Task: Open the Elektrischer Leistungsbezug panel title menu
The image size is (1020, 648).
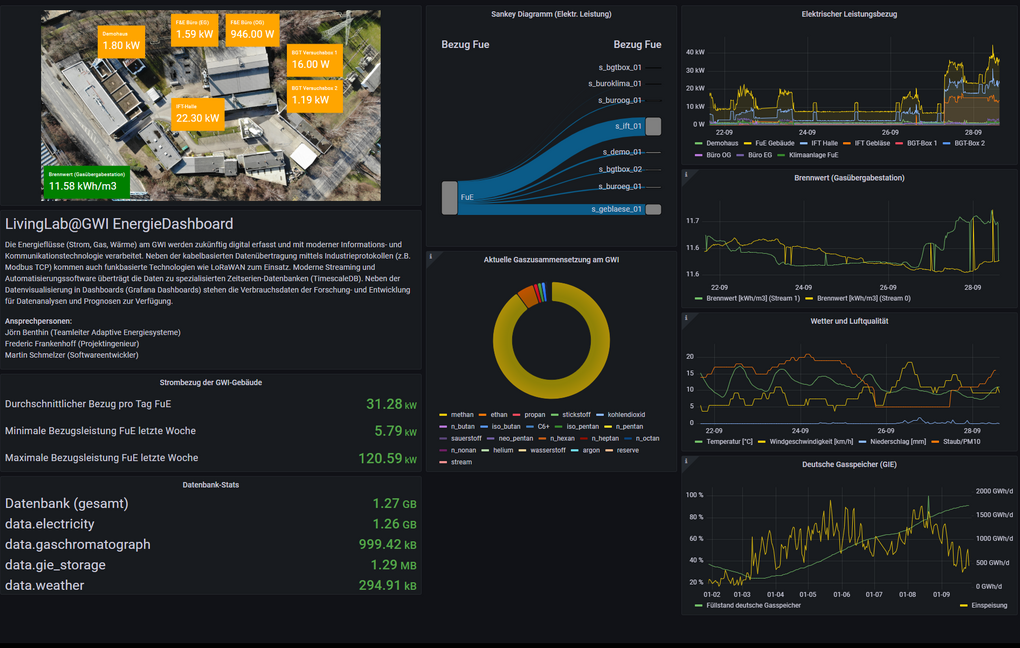Action: click(x=849, y=14)
